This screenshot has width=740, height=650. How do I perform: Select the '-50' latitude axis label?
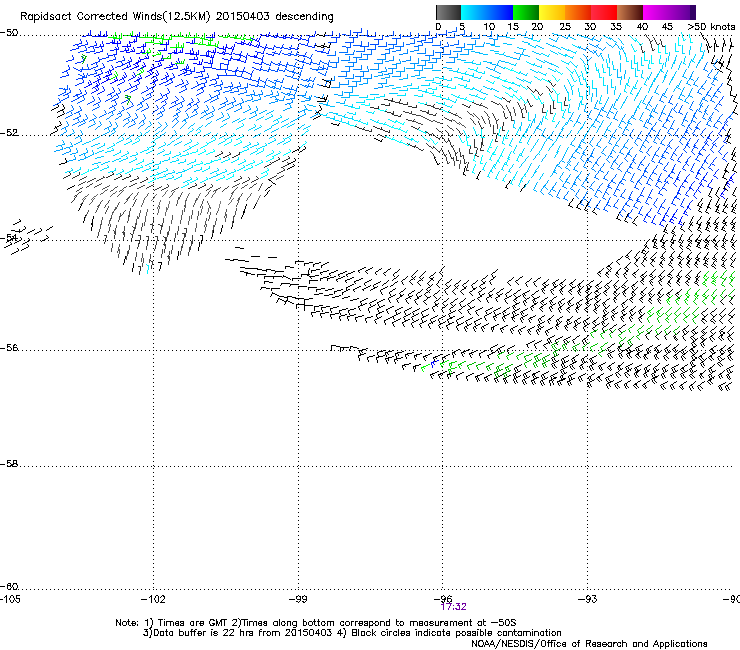tap(9, 33)
